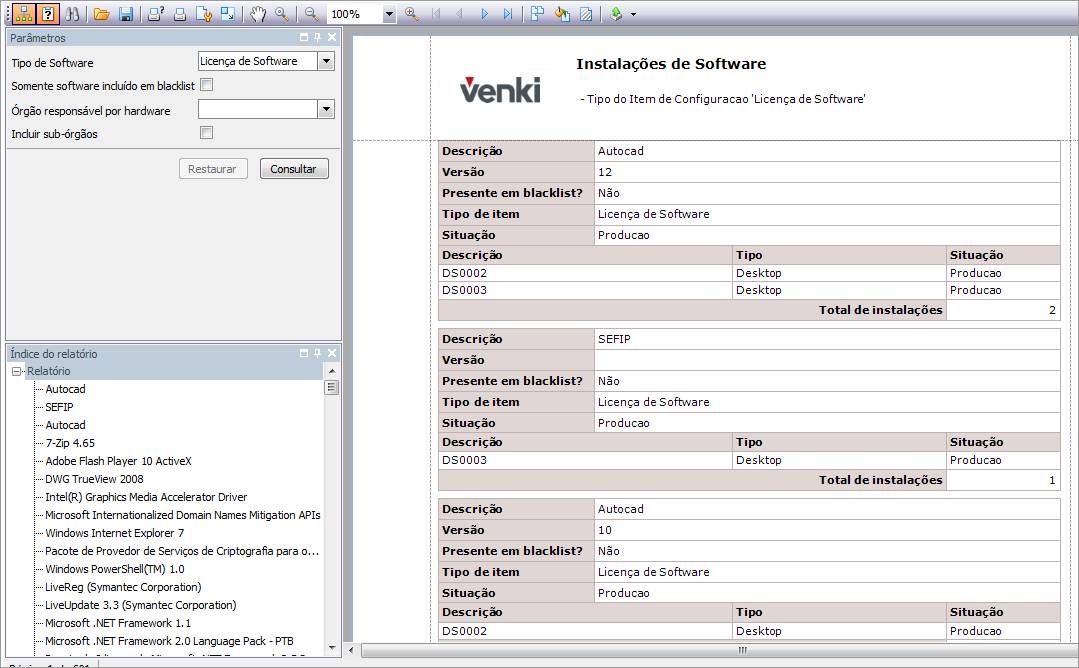Toggle the parameters panel question-mark icon

47,13
